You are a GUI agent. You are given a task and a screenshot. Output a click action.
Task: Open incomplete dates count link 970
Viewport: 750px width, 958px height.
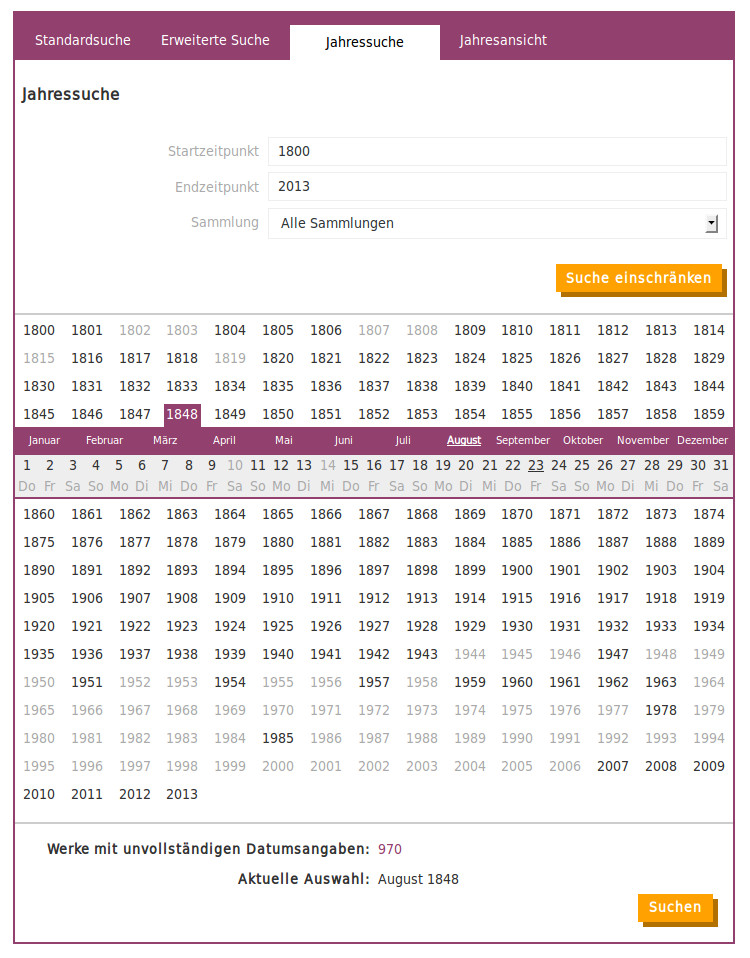(x=390, y=849)
